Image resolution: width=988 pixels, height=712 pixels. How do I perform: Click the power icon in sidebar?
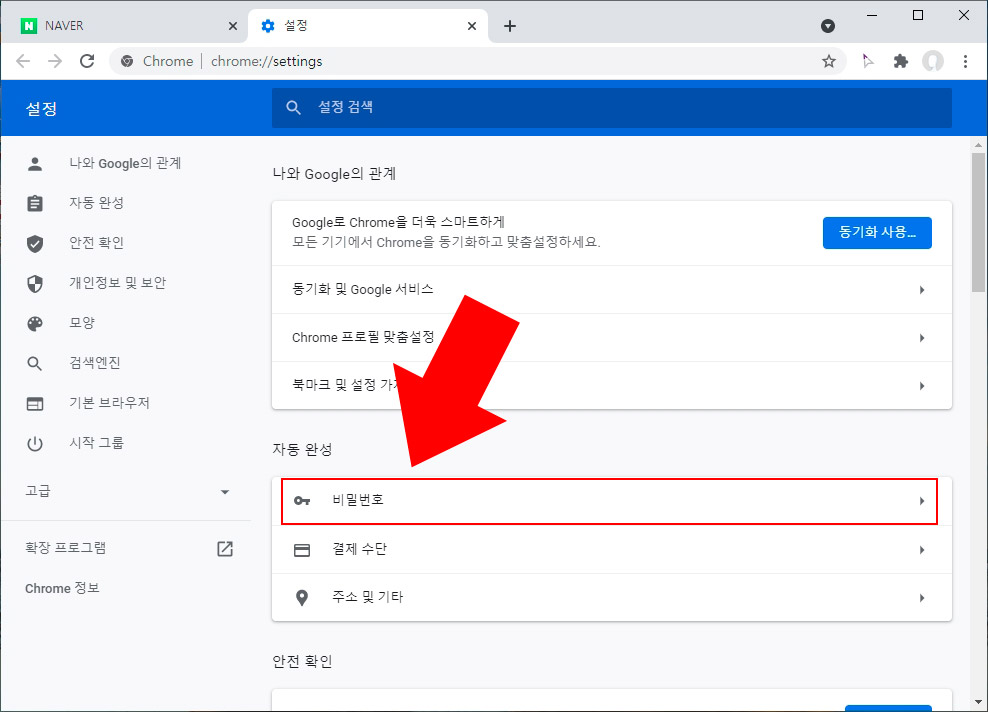tap(35, 444)
